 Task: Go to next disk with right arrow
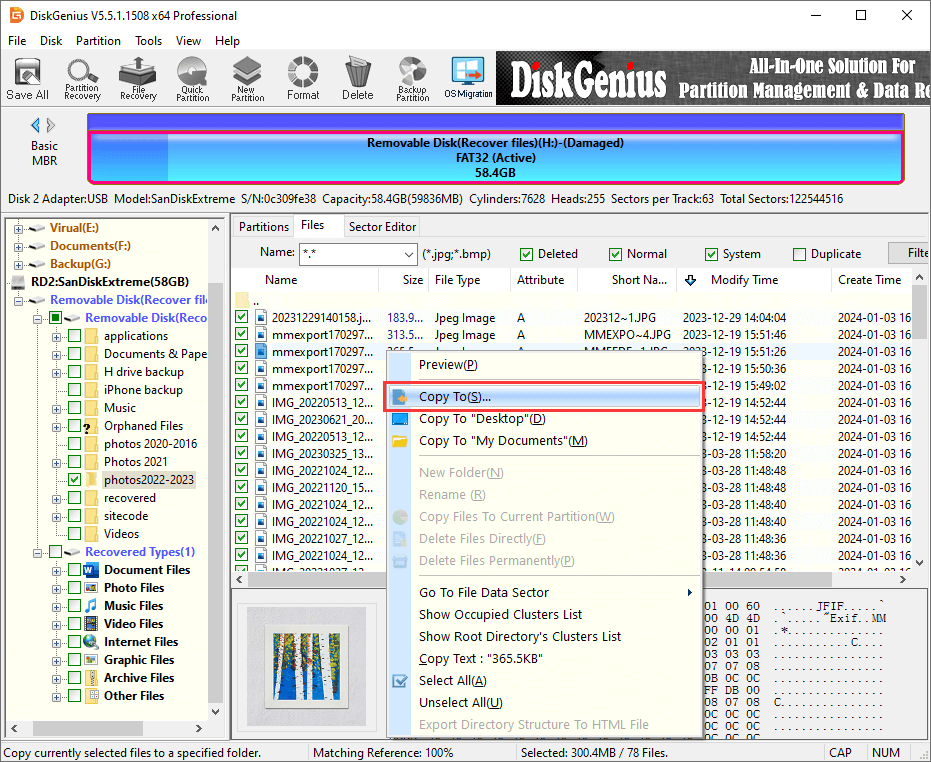pos(51,125)
